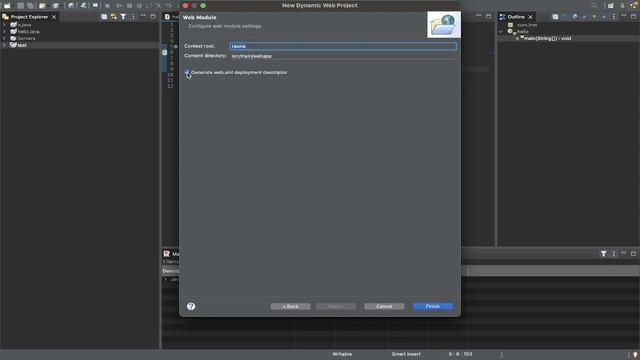This screenshot has height=360, width=640.
Task: Select the 'test' project in Project Explorer
Action: click(x=22, y=45)
